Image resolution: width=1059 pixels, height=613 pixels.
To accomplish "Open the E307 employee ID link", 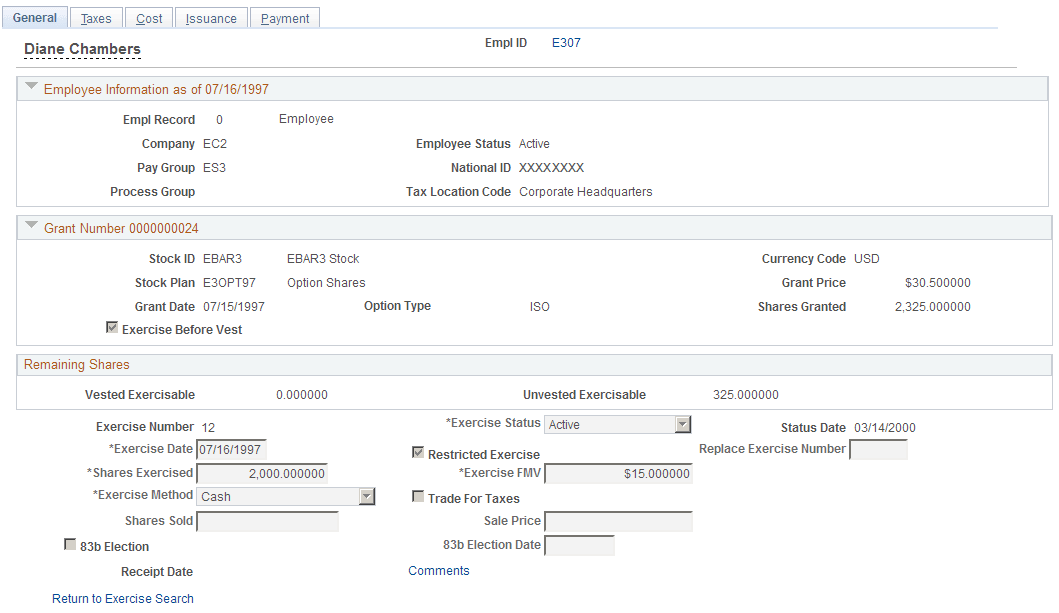I will 566,43.
